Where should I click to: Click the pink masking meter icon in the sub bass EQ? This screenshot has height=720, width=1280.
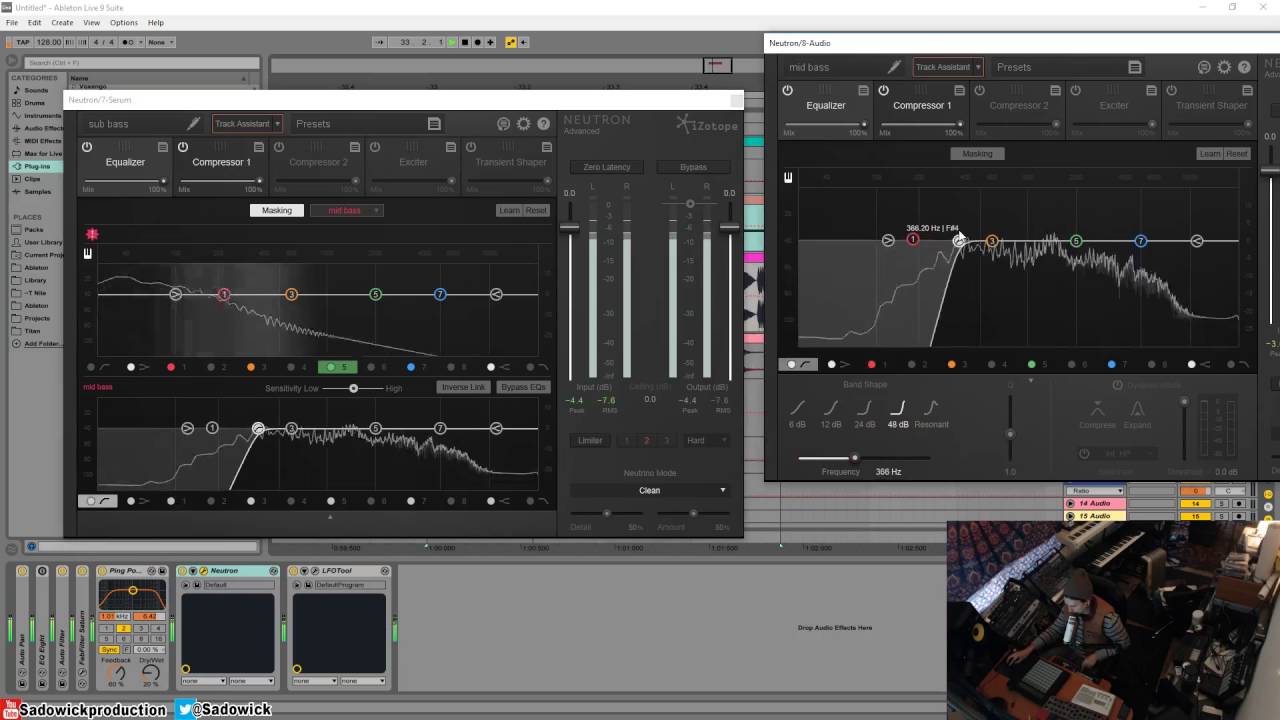point(92,234)
